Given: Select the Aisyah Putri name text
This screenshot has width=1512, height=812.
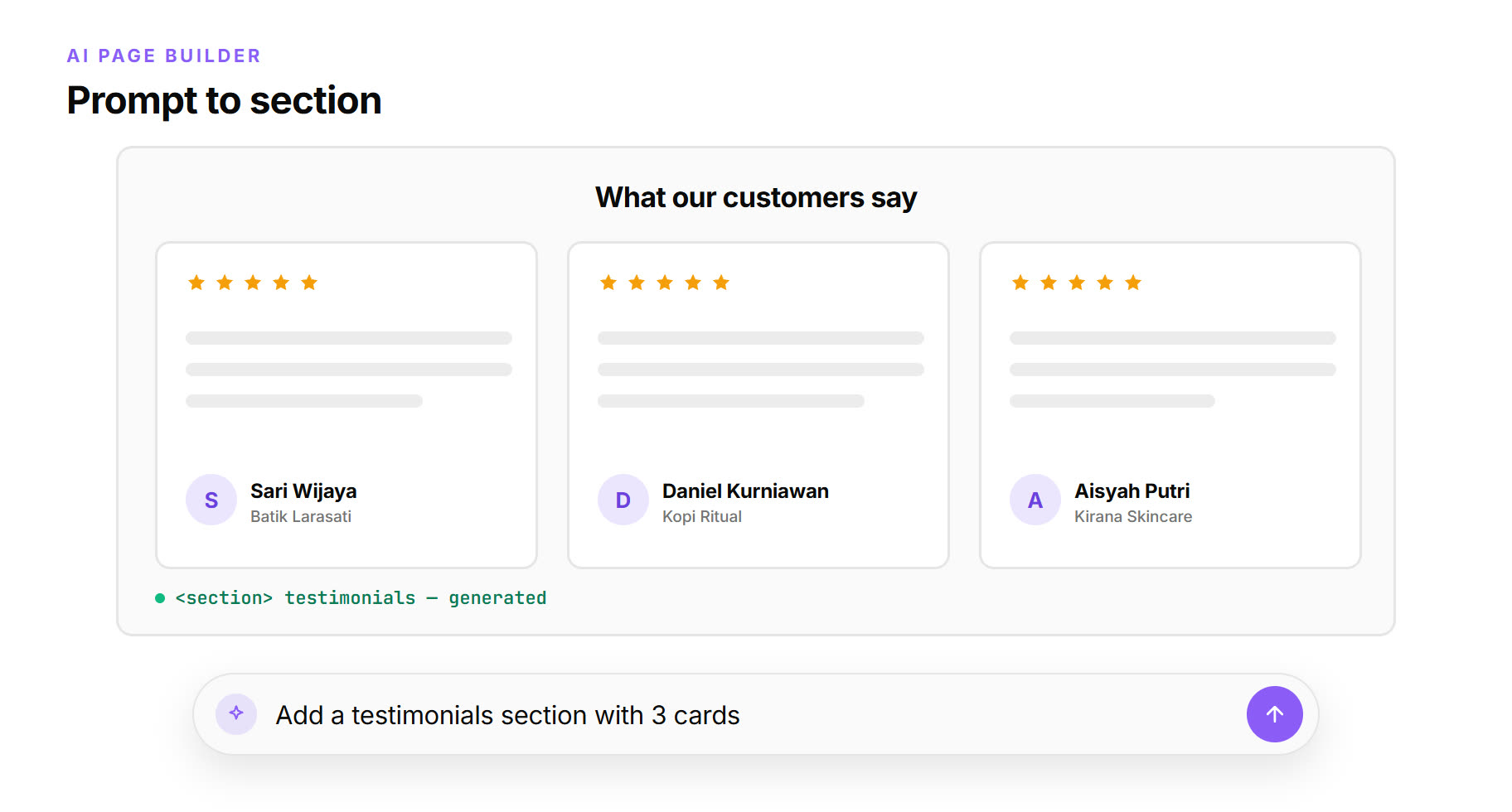Looking at the screenshot, I should click(1132, 491).
